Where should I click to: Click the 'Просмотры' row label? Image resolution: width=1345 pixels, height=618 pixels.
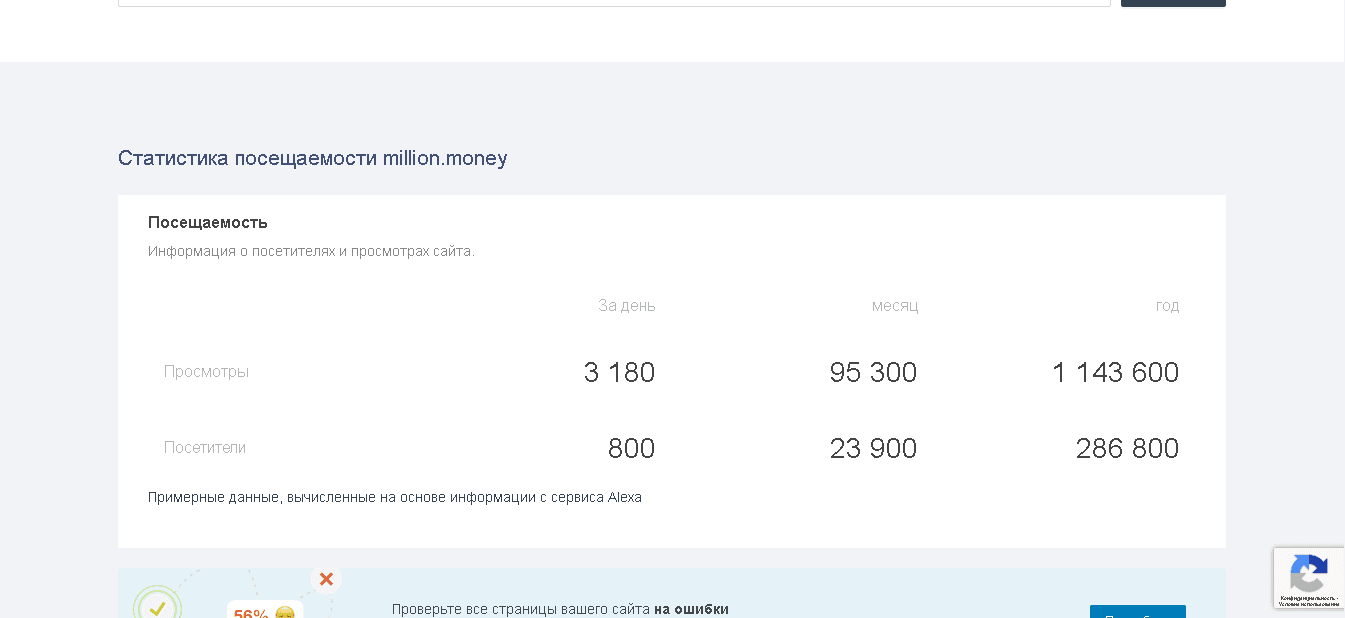[x=206, y=371]
